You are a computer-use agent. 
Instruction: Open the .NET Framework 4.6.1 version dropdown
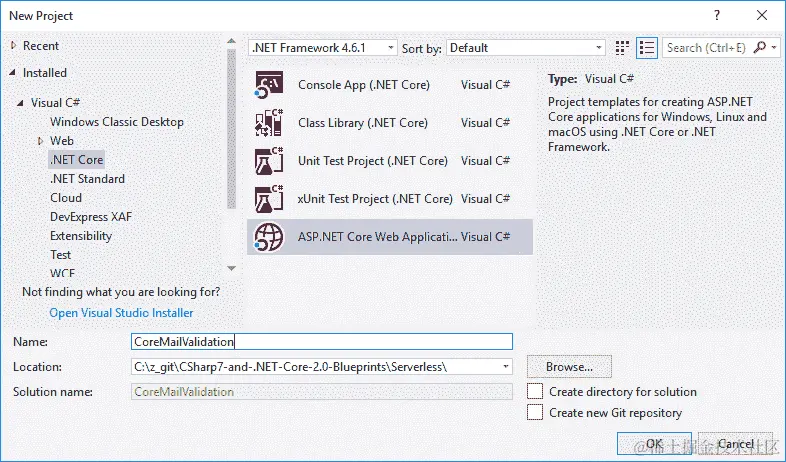click(x=322, y=48)
